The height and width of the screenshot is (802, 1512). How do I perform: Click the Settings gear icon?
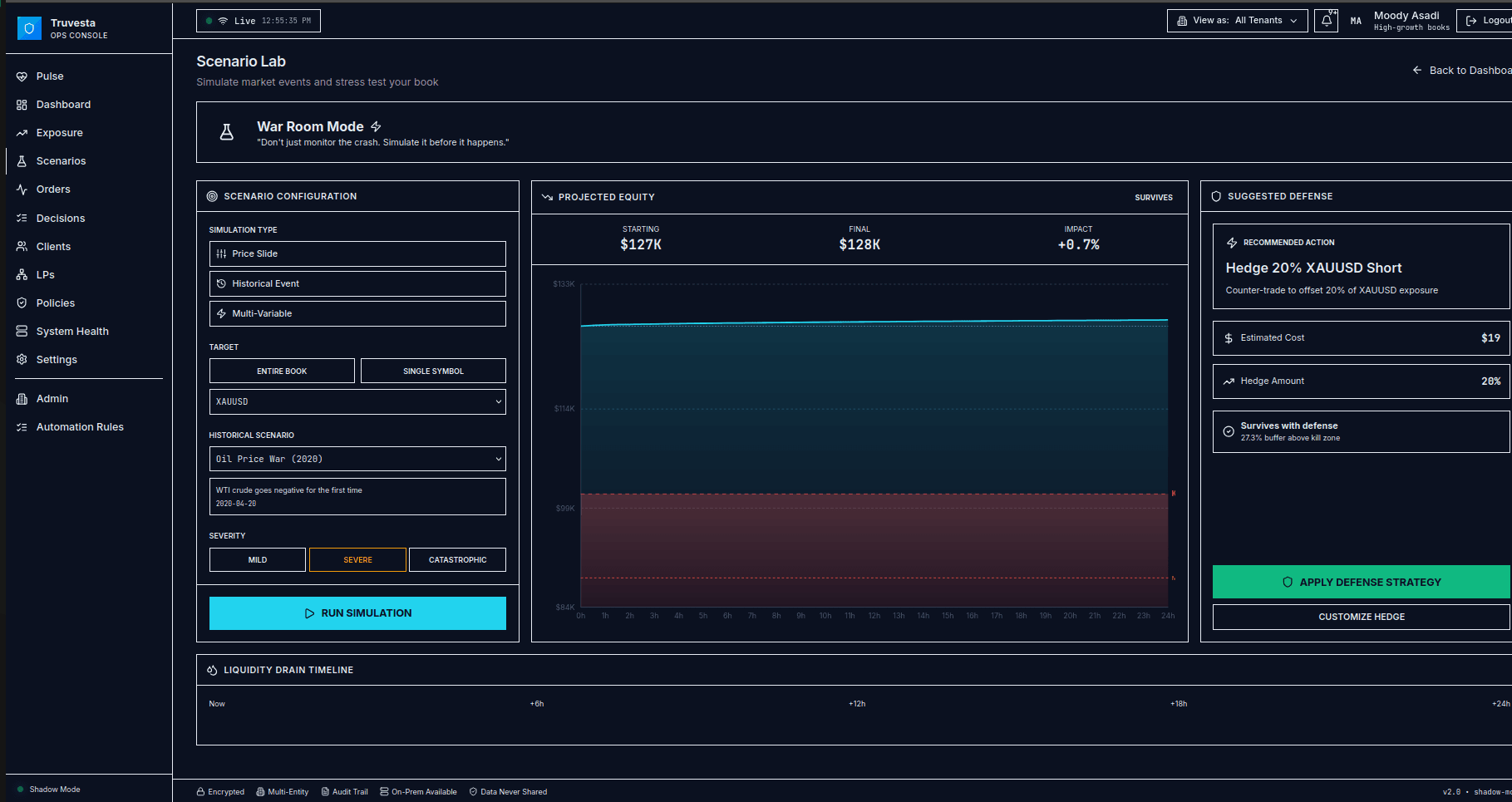point(22,360)
